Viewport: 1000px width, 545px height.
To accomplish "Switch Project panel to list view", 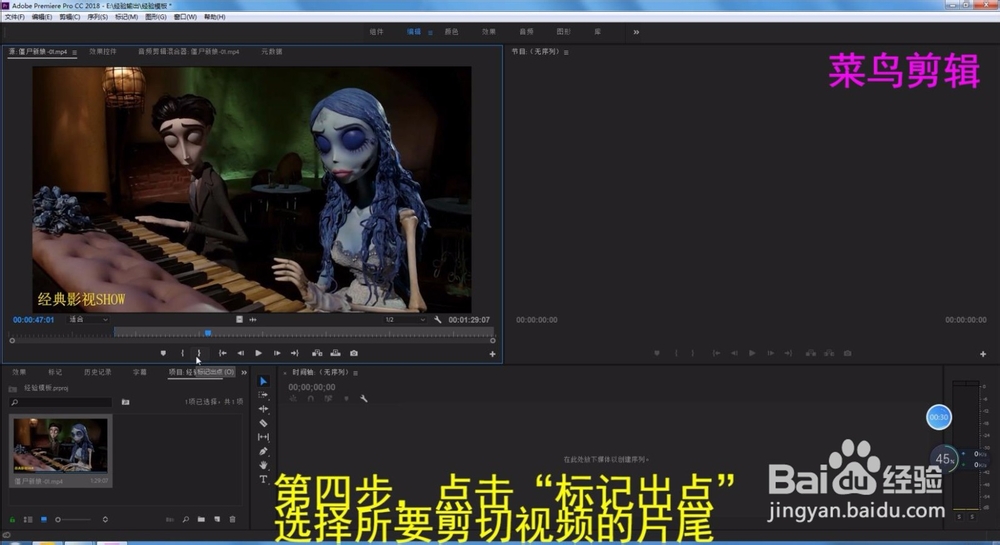I will coord(28,520).
